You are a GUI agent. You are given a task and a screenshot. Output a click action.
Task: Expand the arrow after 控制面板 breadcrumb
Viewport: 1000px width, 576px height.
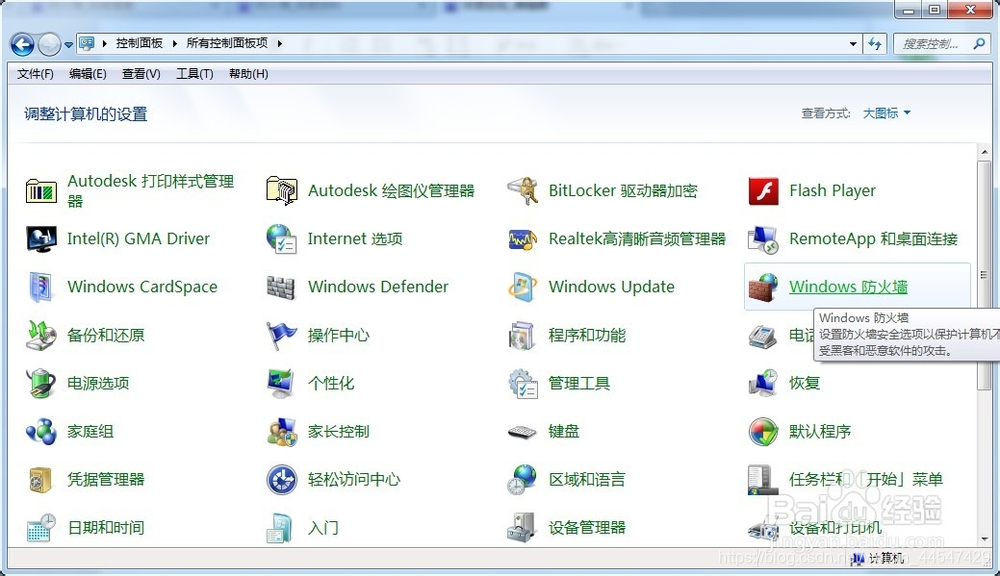click(x=174, y=43)
